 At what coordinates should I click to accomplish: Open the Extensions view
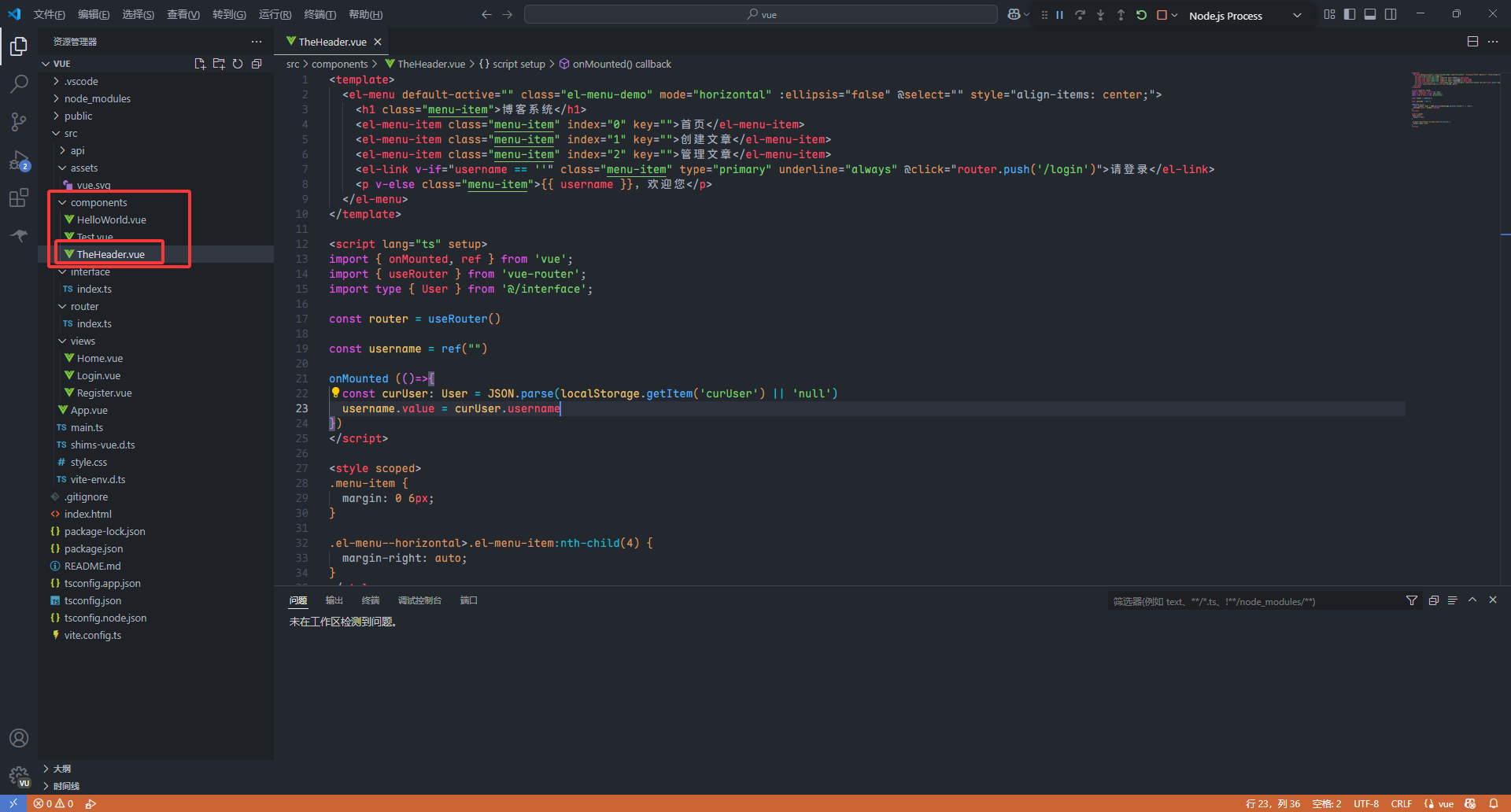(x=19, y=197)
